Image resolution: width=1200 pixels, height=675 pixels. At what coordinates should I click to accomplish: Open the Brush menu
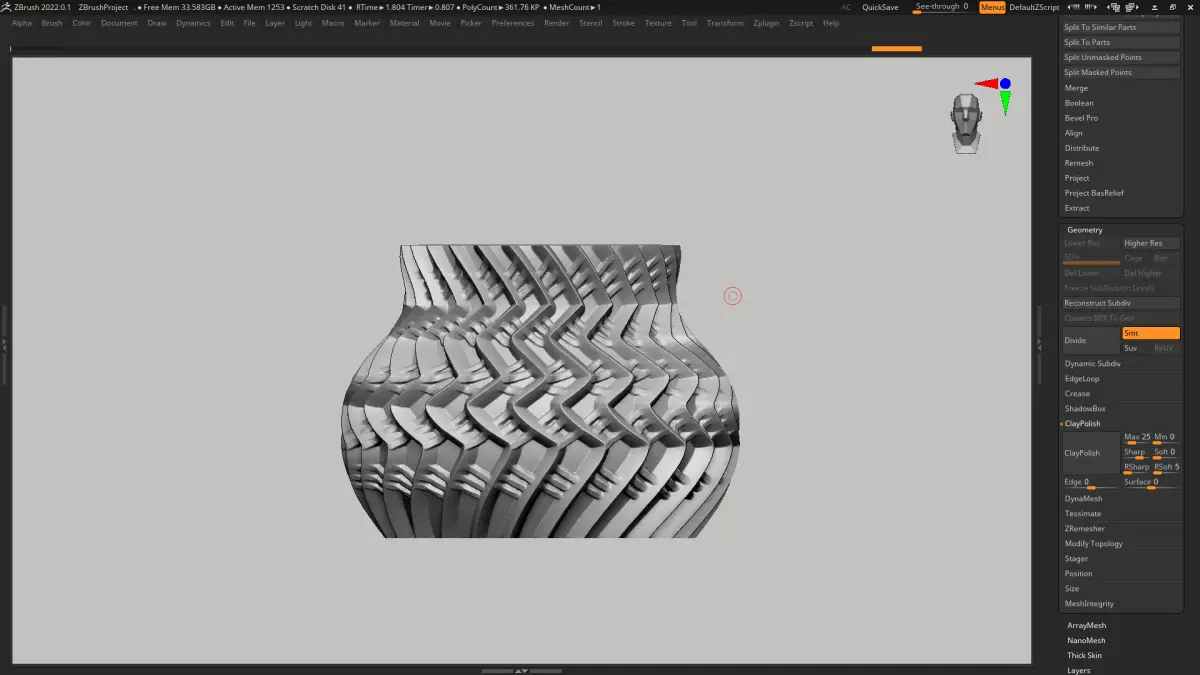pos(52,23)
